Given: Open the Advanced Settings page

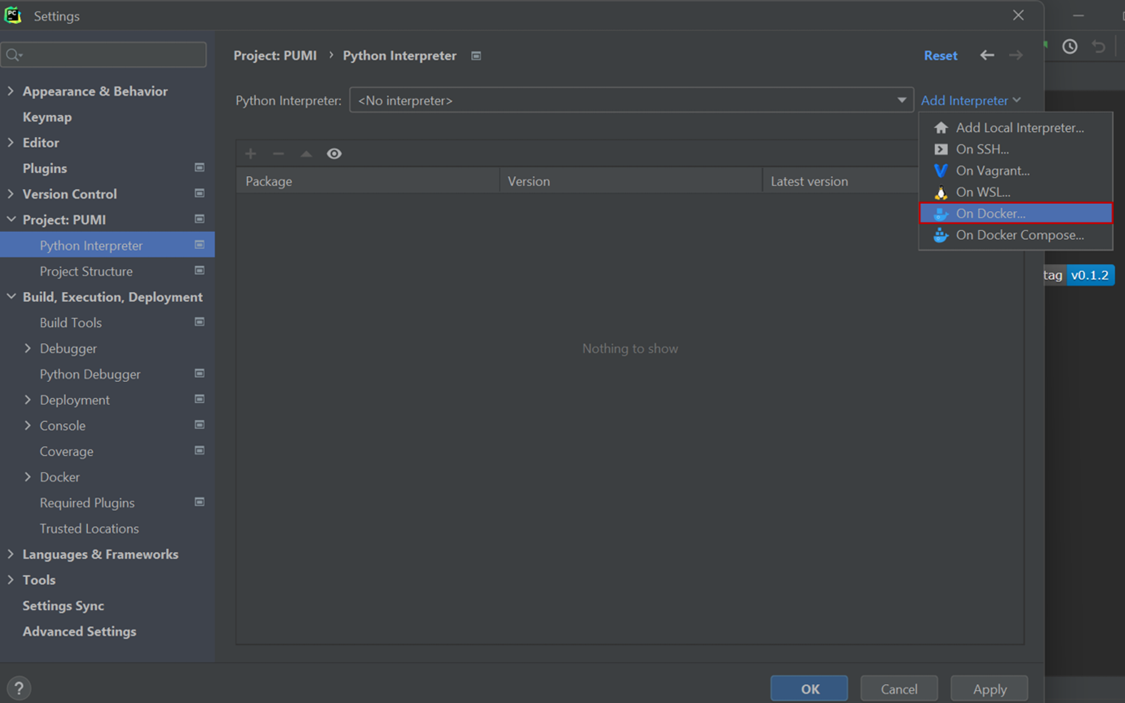Looking at the screenshot, I should [x=79, y=631].
